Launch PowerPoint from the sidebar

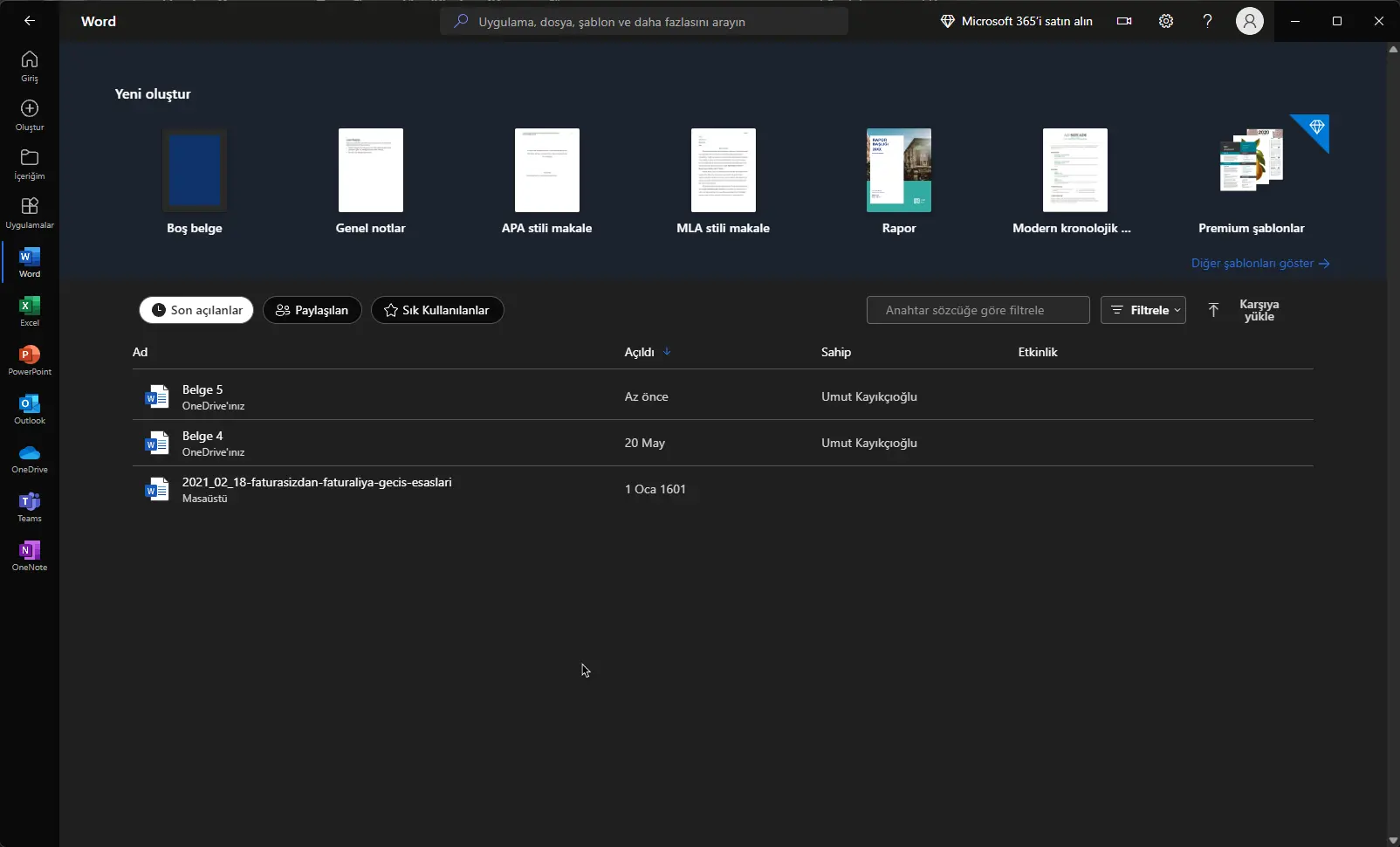(x=30, y=359)
